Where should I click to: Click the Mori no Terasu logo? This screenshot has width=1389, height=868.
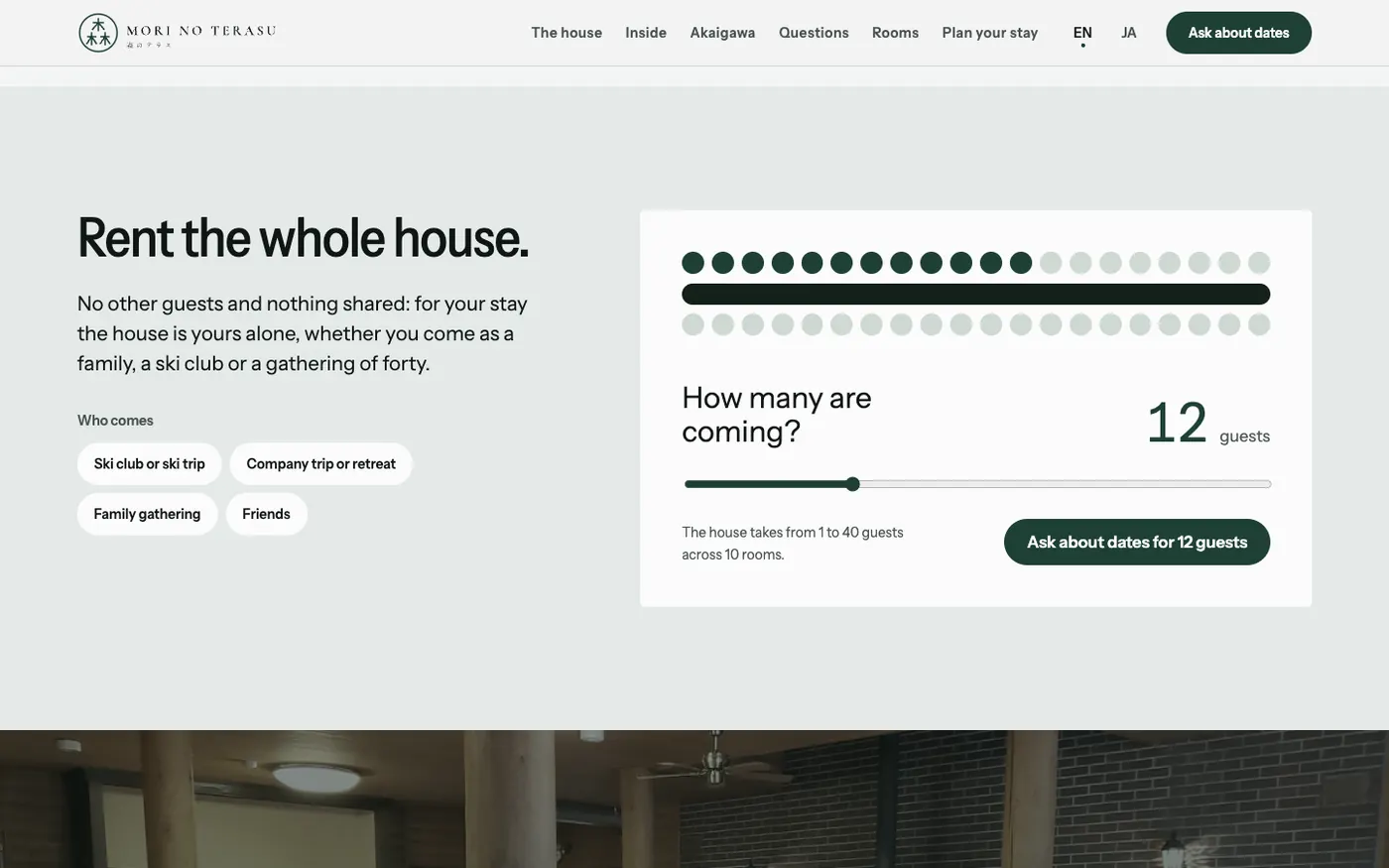178,33
